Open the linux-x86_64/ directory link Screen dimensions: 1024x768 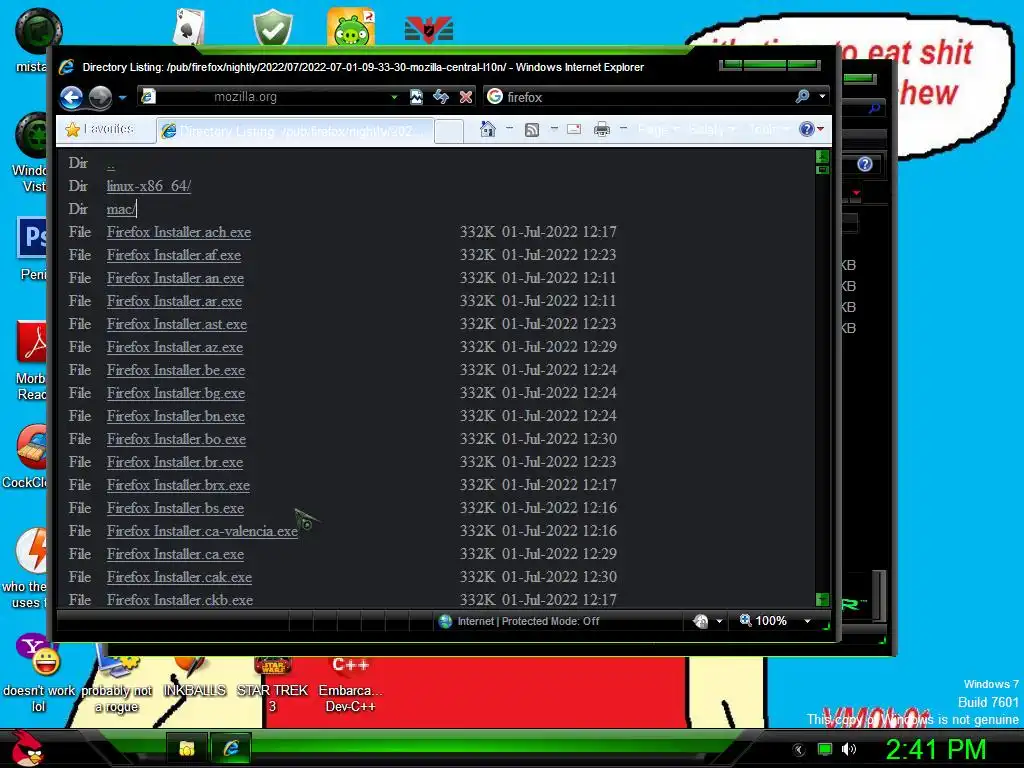coord(149,186)
